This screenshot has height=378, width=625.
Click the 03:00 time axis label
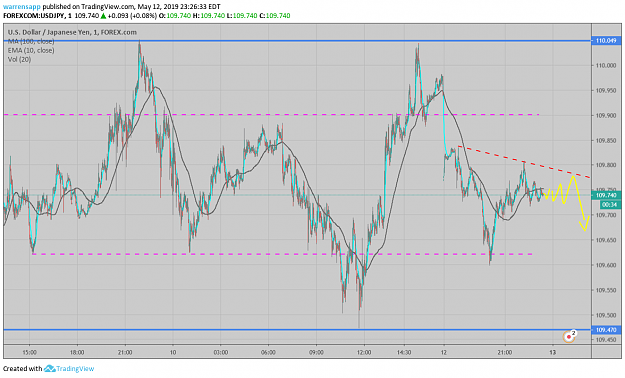pos(220,352)
